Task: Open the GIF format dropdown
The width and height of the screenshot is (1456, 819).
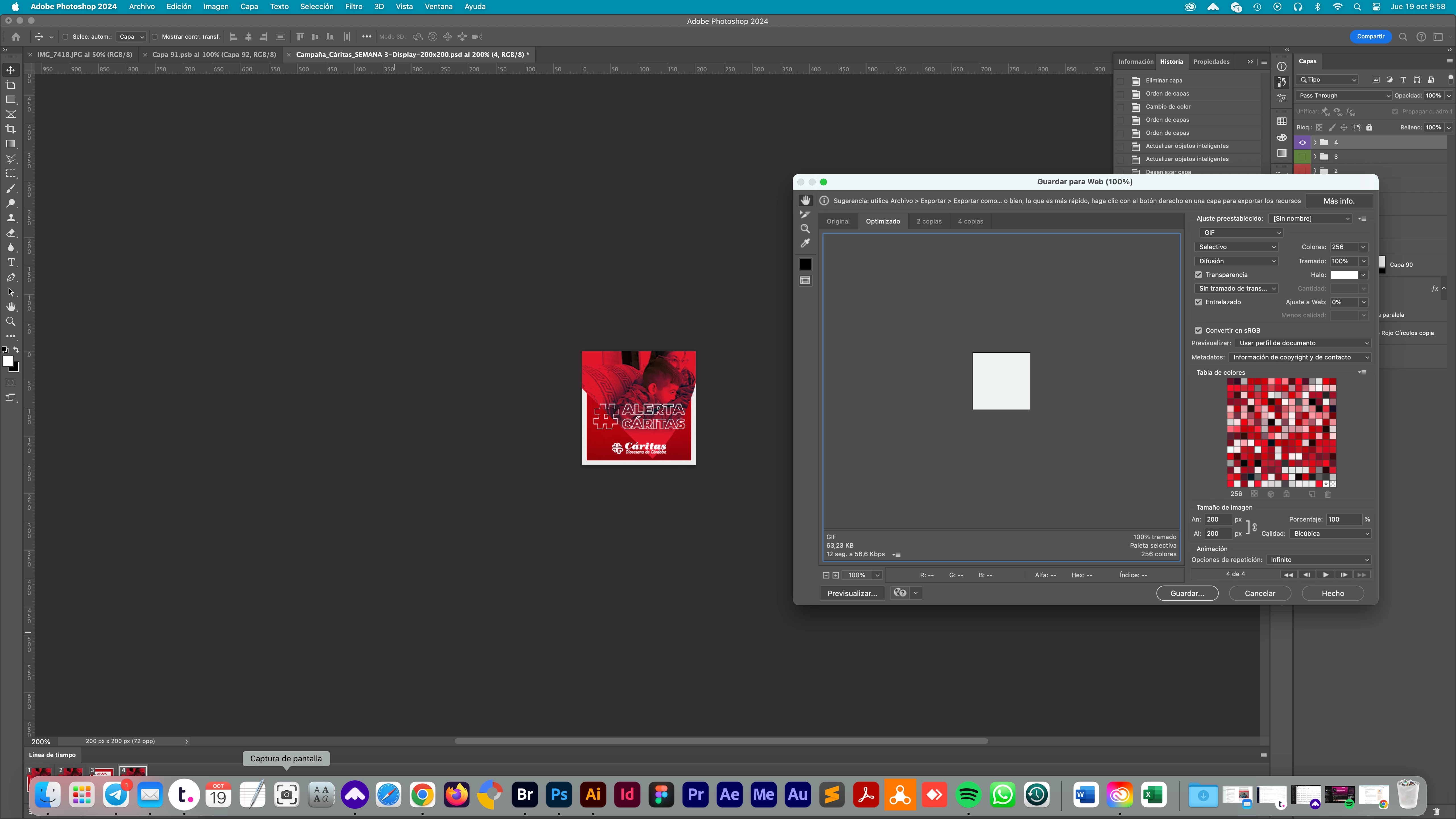Action: click(1241, 232)
